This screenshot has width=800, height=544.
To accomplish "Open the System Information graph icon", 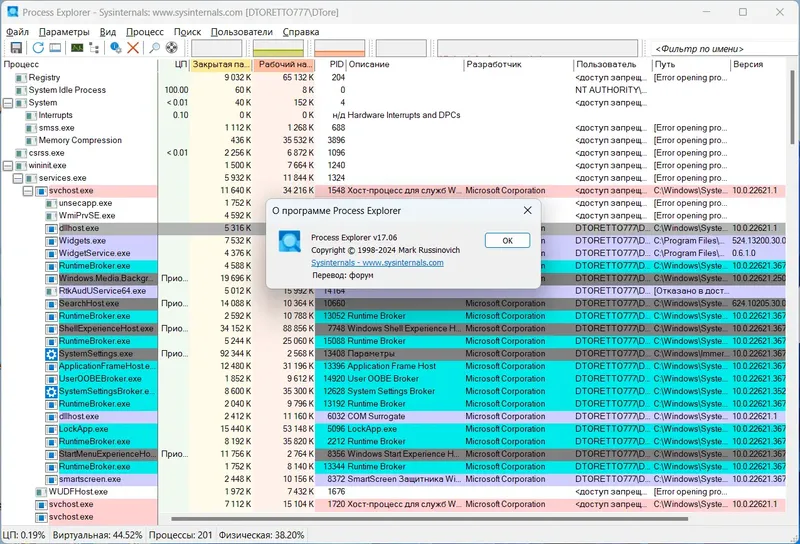I will point(77,48).
